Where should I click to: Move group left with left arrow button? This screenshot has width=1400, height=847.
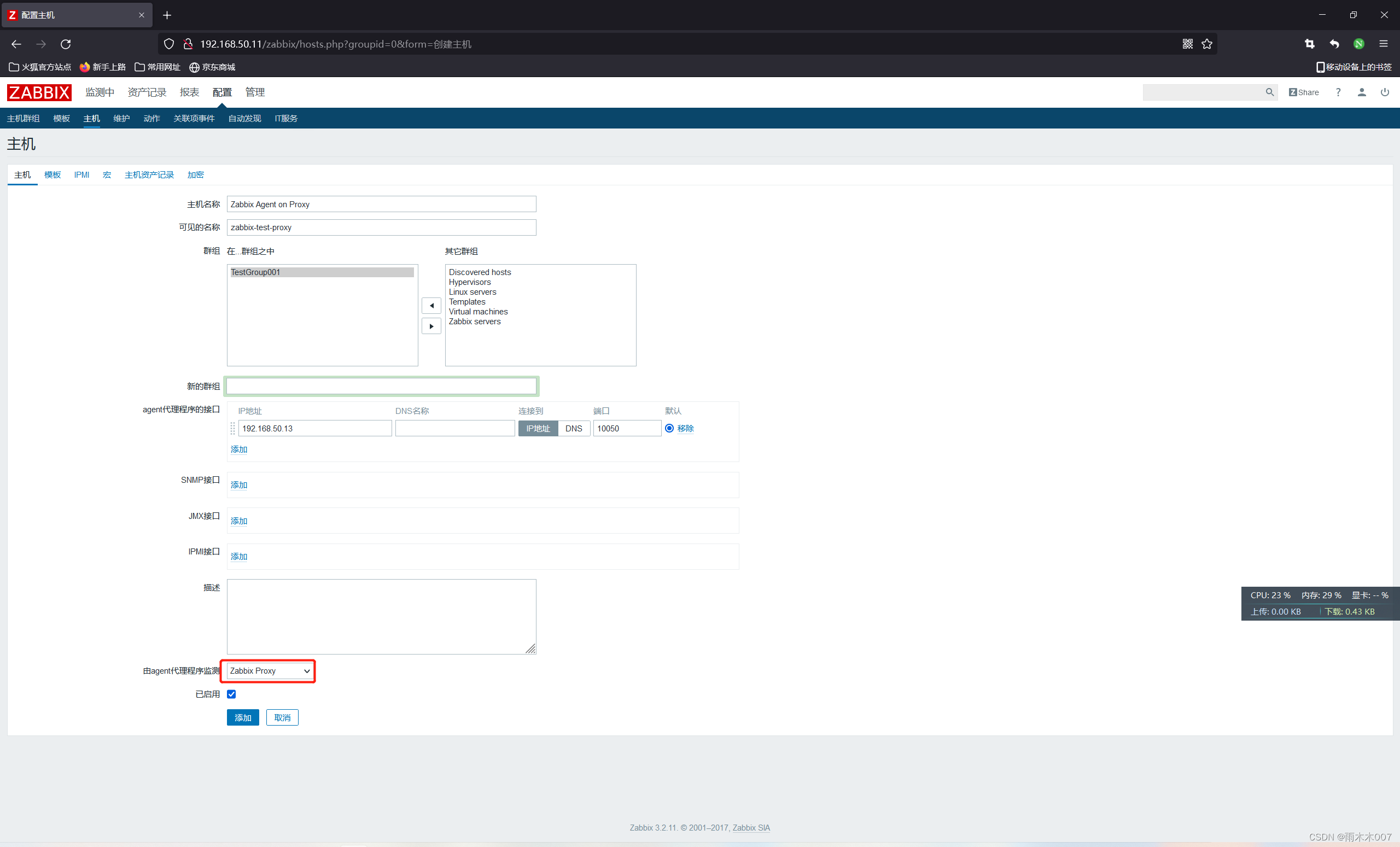pyautogui.click(x=431, y=306)
